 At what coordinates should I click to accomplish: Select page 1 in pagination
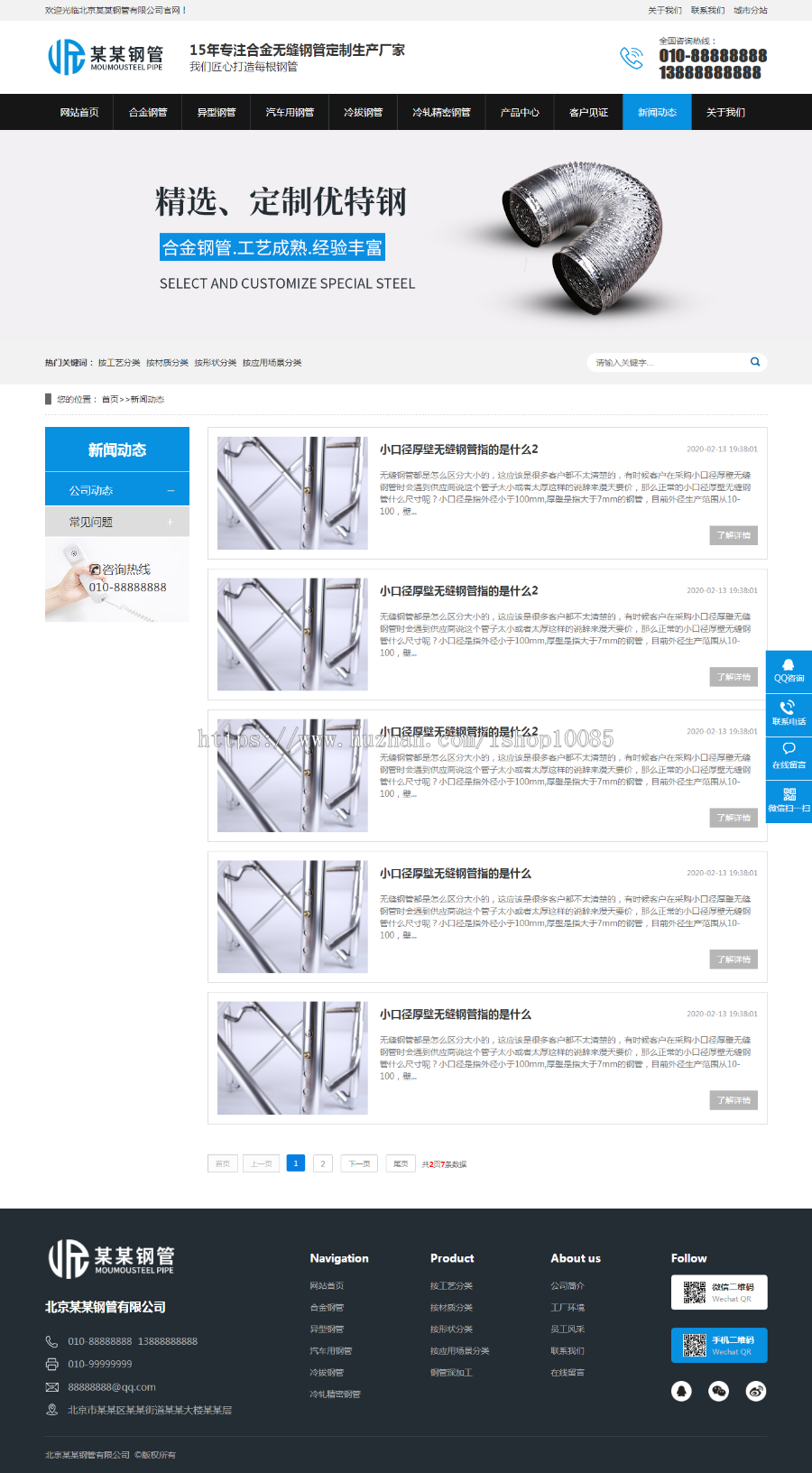pyautogui.click(x=295, y=1163)
